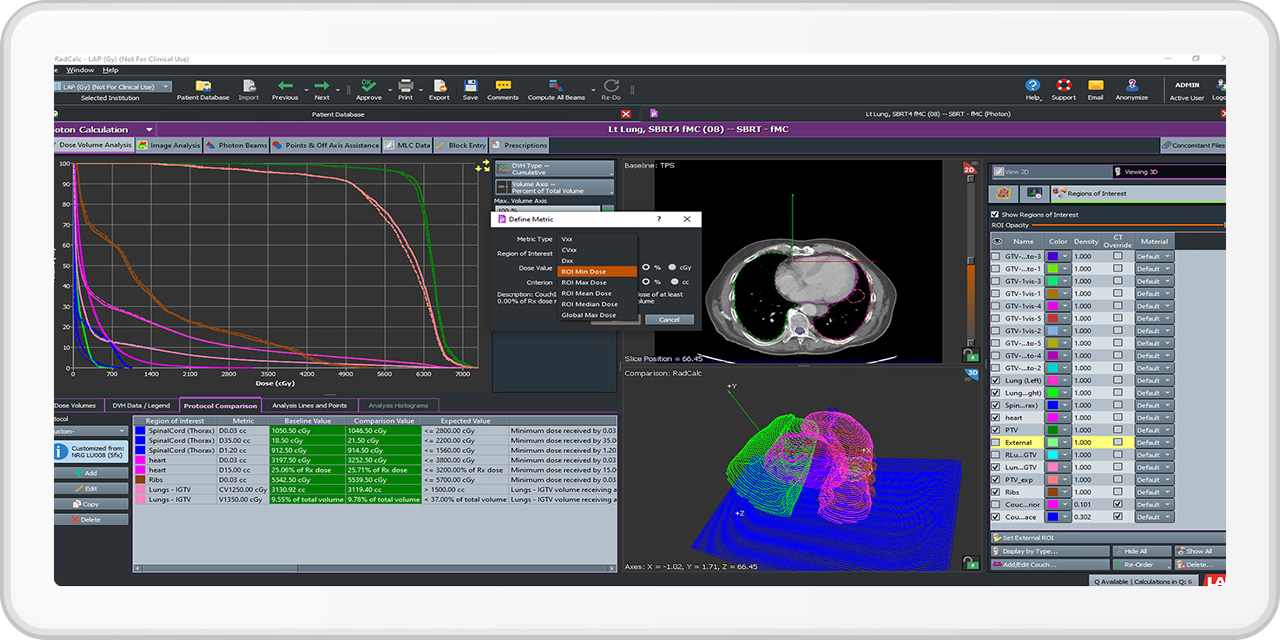Click Cancel in Define Metric dialog
Viewport: 1280px width, 640px height.
coord(669,319)
